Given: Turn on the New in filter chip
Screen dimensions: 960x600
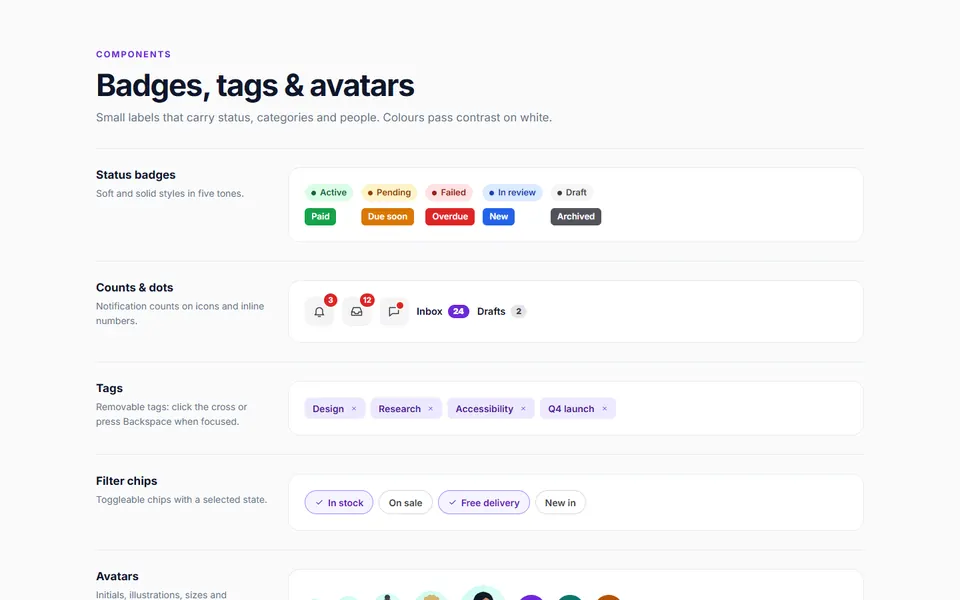Looking at the screenshot, I should 560,503.
